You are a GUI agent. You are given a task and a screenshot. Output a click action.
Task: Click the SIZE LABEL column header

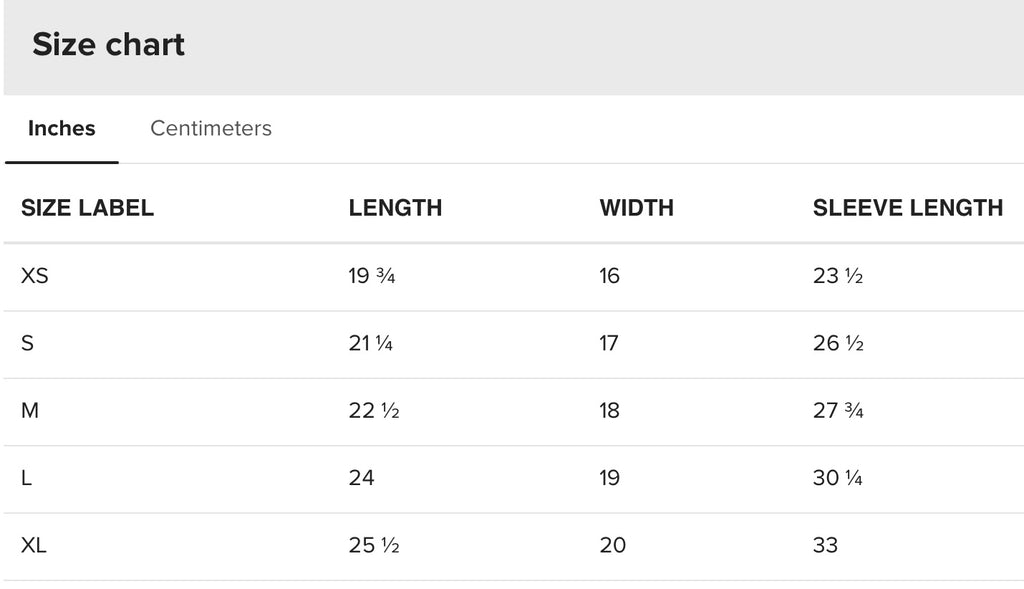[x=88, y=208]
